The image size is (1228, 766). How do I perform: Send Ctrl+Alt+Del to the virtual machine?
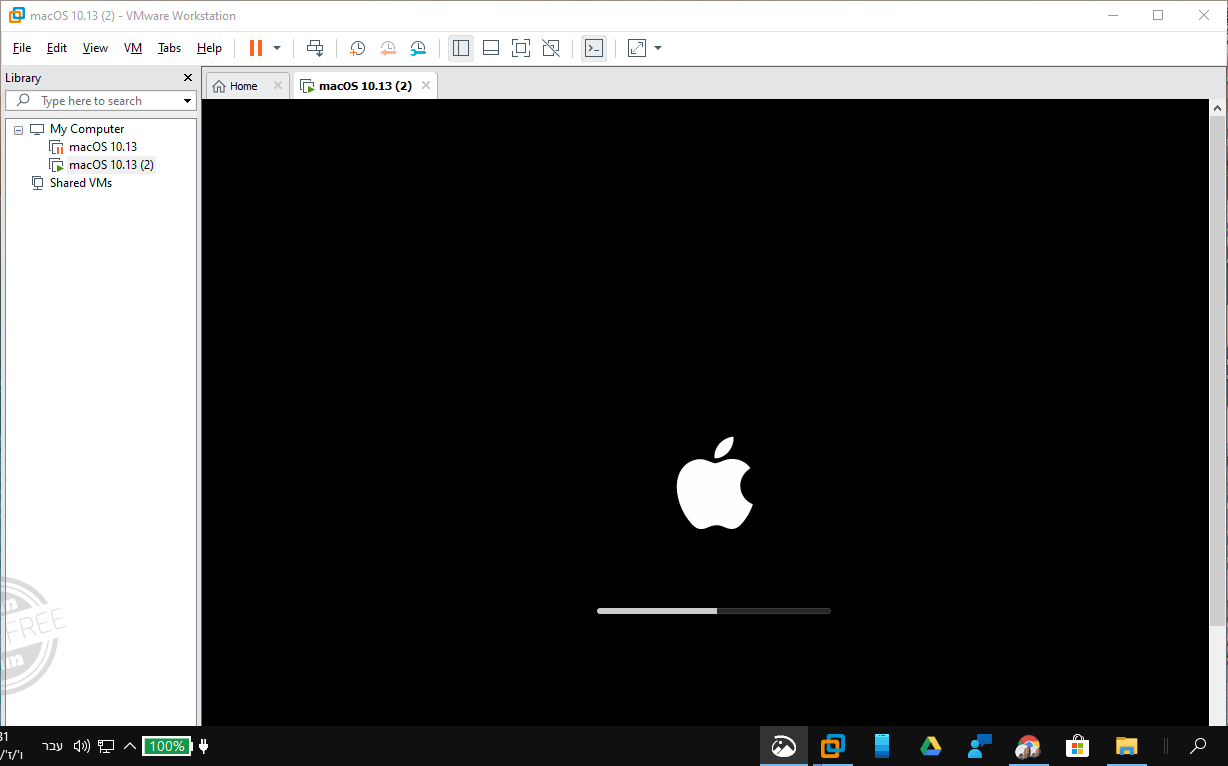(315, 48)
